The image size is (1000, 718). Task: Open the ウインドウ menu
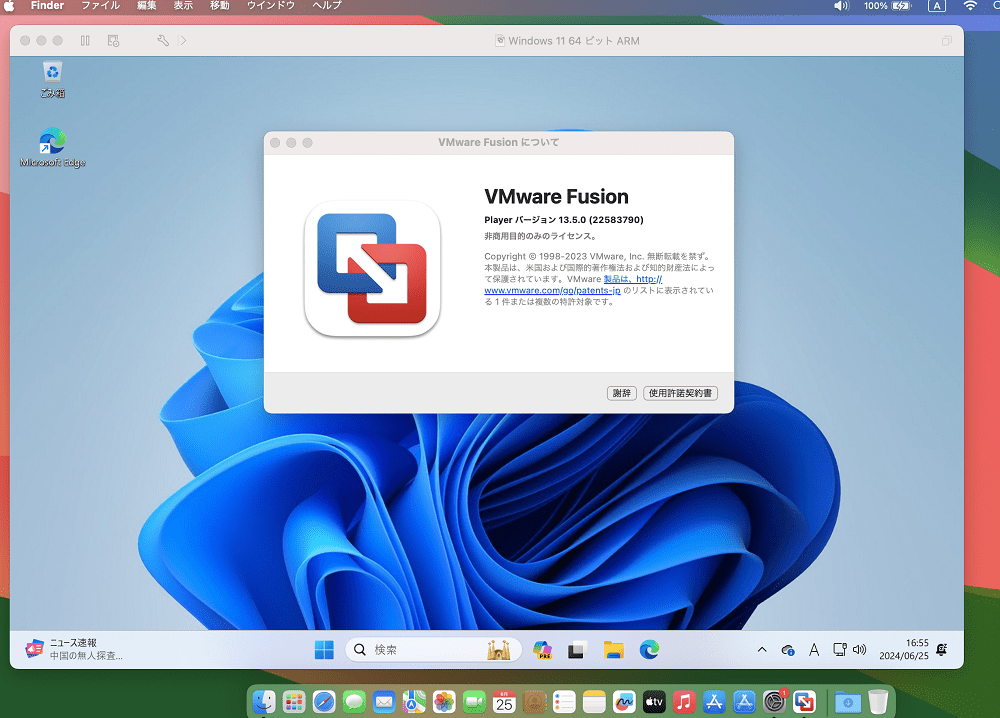point(270,6)
